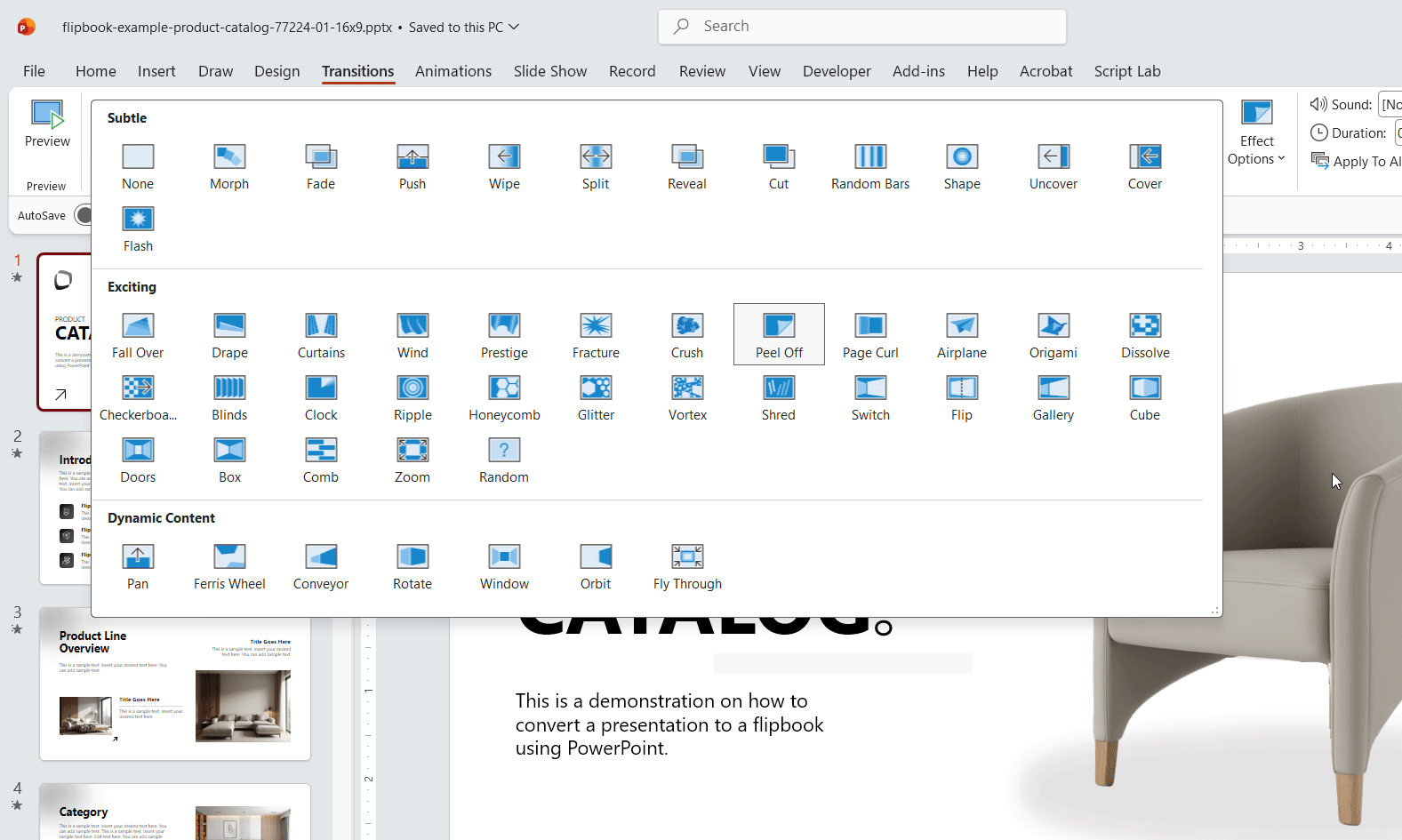Image resolution: width=1402 pixels, height=840 pixels.
Task: Choose the Flash transition
Action: (x=138, y=228)
